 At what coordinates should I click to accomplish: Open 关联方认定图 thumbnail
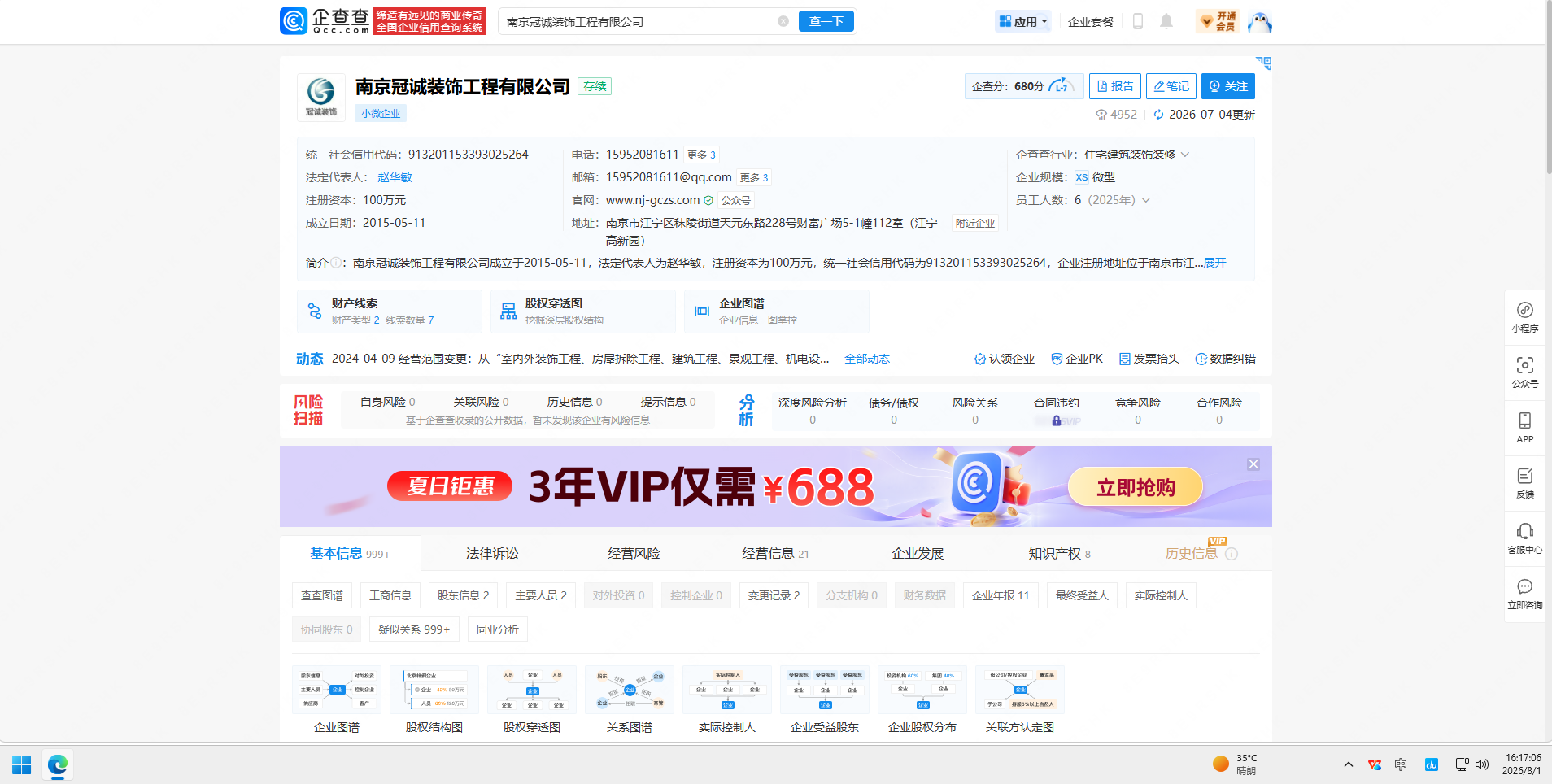[1020, 699]
